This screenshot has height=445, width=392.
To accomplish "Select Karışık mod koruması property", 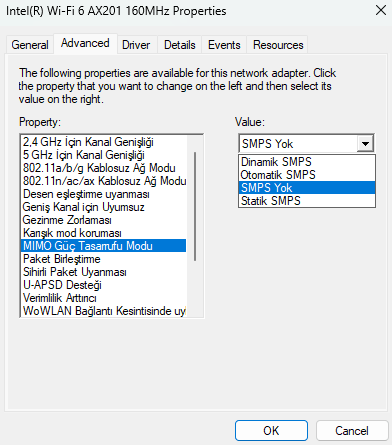I will [104, 233].
